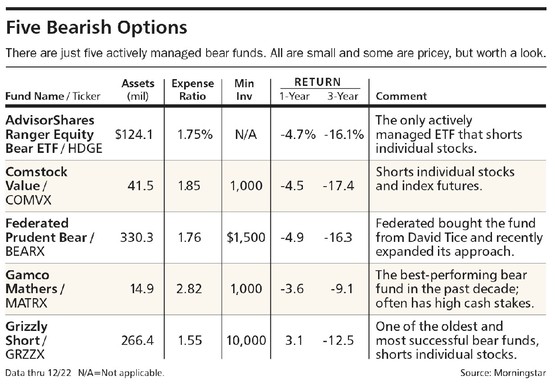Click the AdvisorShares Ranger Equity Bear ETF name
Viewport: 555px width, 384px height.
54,134
